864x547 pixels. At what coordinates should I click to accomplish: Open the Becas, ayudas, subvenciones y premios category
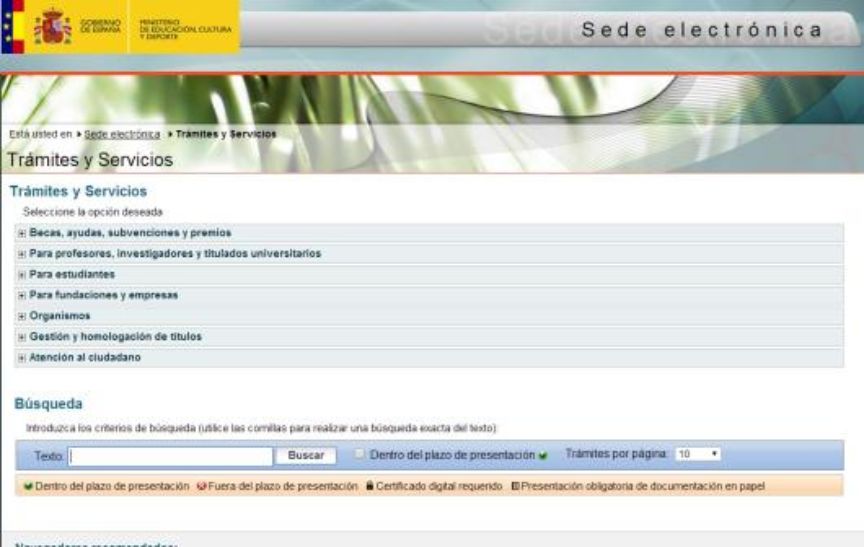pyautogui.click(x=130, y=233)
